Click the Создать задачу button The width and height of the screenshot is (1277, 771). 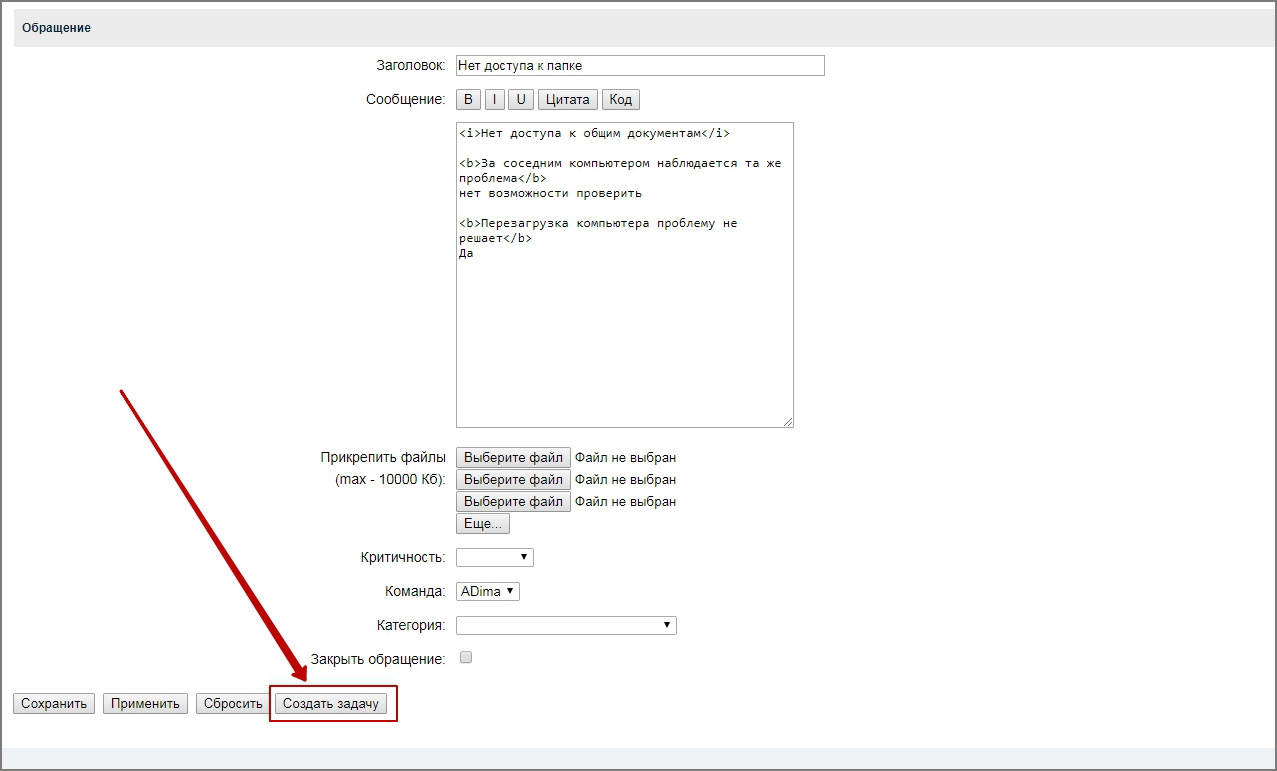point(331,704)
